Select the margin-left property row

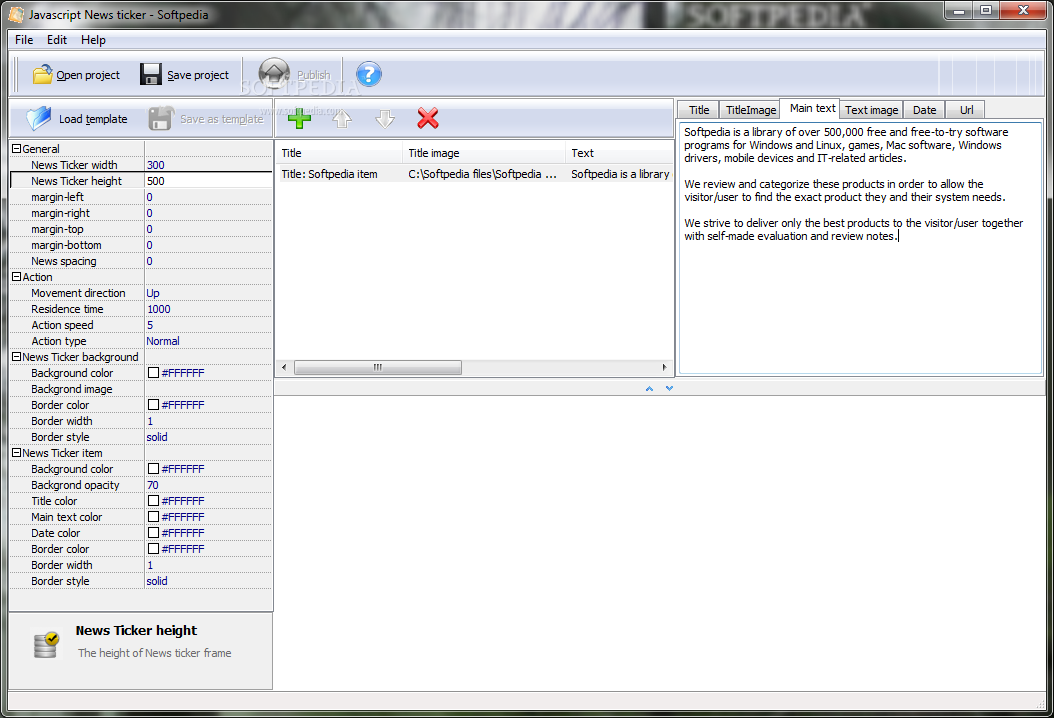141,197
